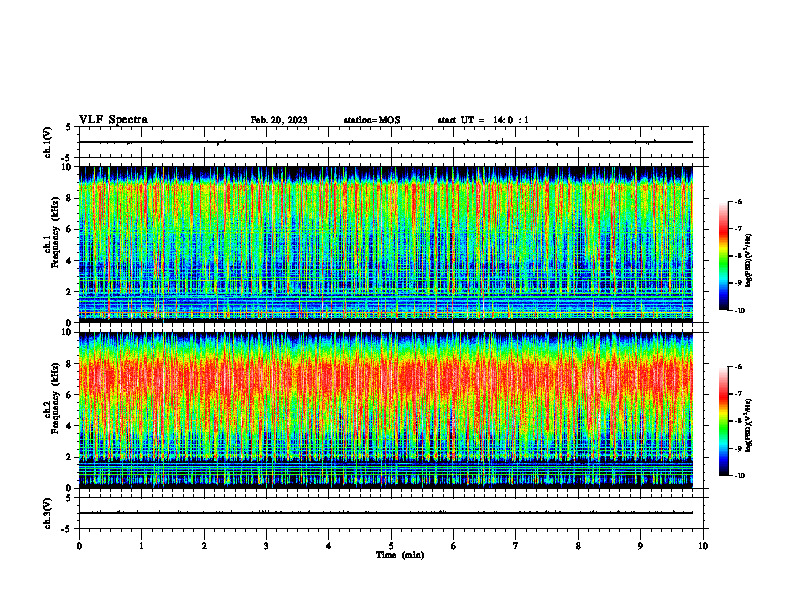792x612 pixels.
Task: Click the ch.1 frequency tick label "4"
Action: [70, 261]
